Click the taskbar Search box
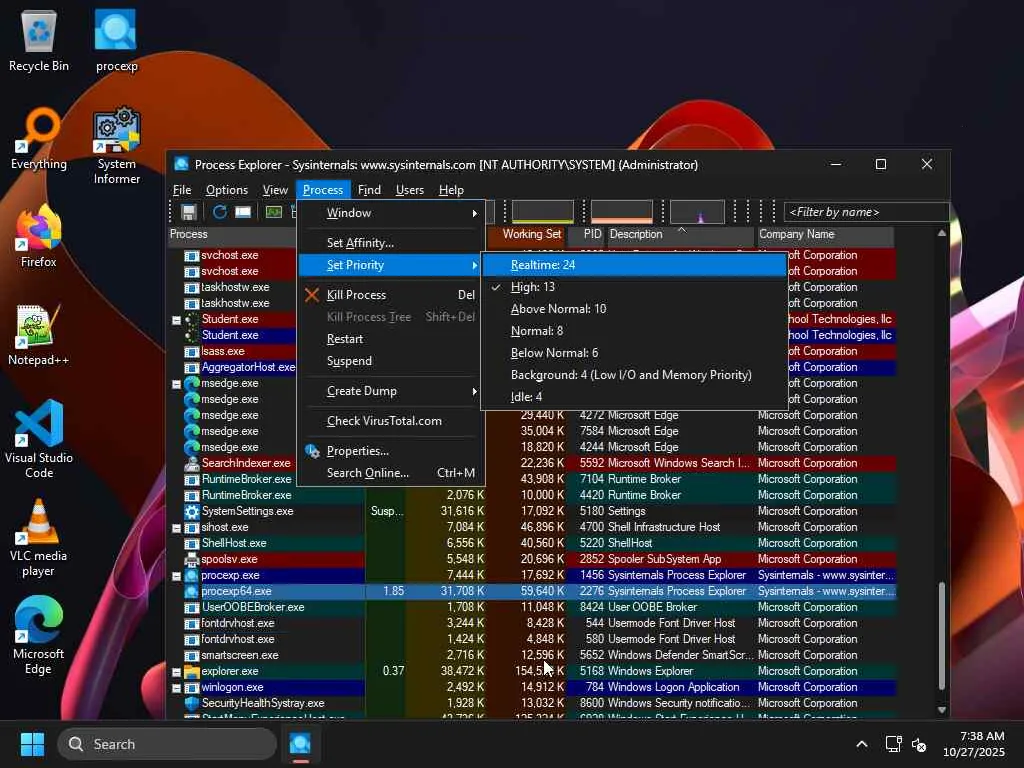This screenshot has height=768, width=1024. click(x=167, y=744)
